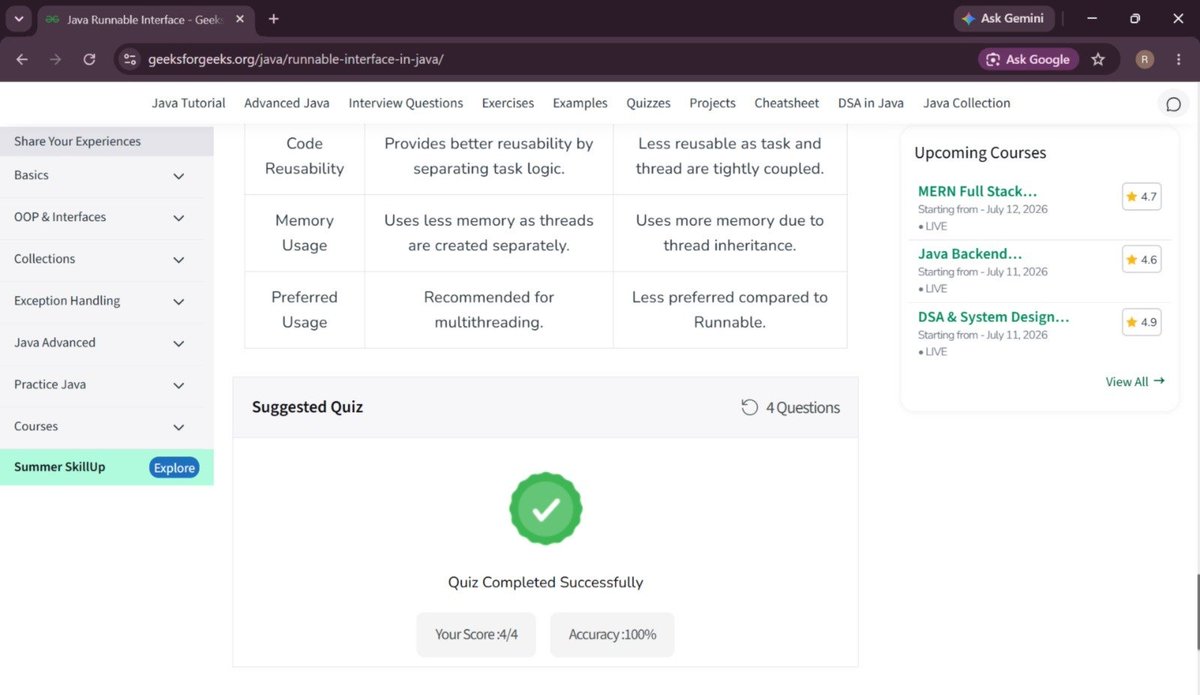
Task: Click the Upcoming Courses heading
Action: tap(980, 153)
